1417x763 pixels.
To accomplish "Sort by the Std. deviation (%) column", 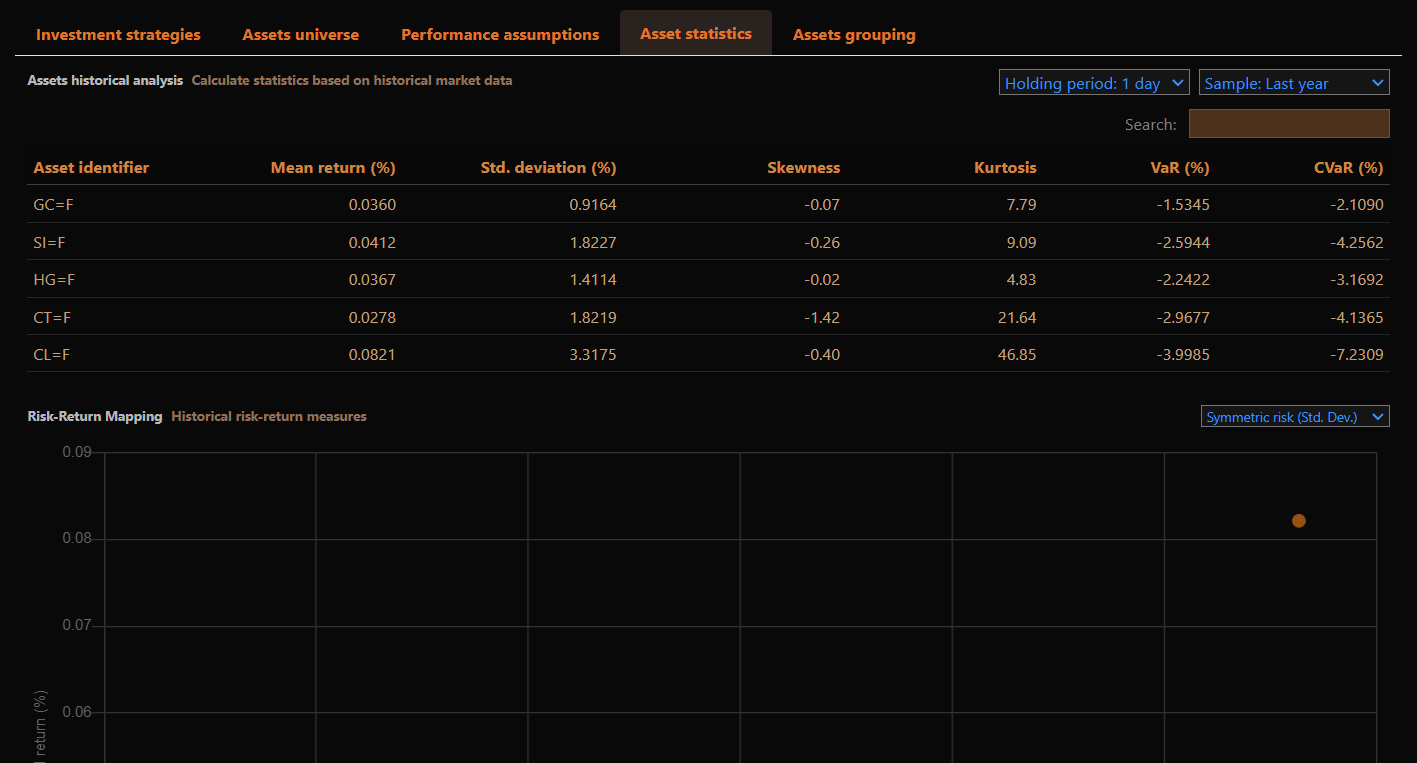I will 548,168.
